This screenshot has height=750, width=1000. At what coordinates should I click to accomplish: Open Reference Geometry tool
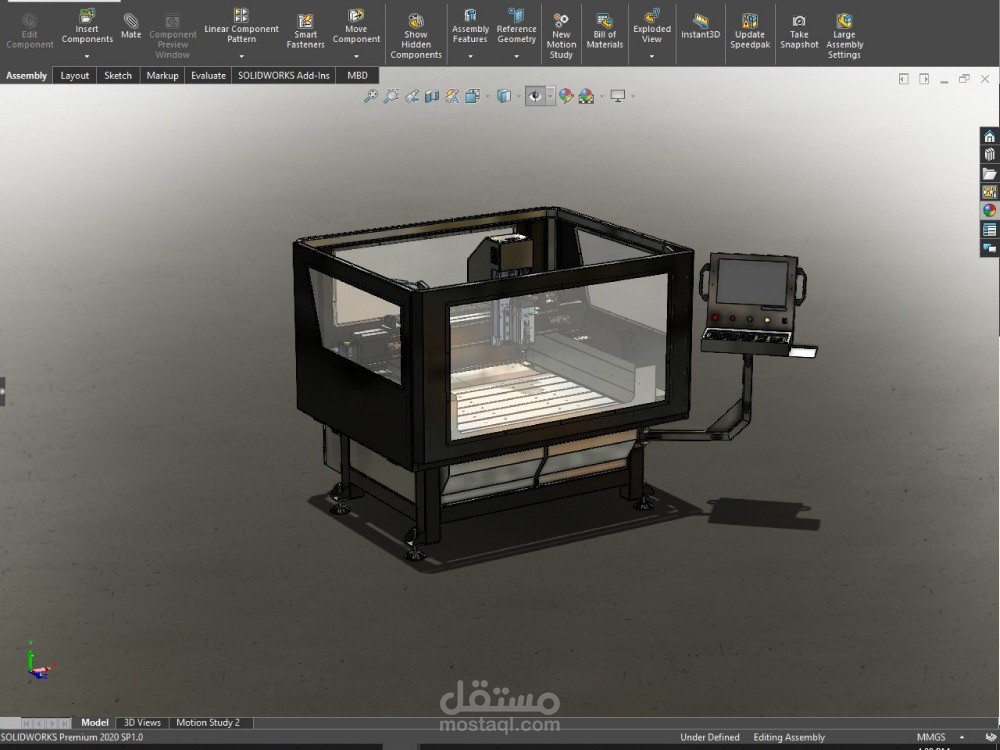click(516, 26)
